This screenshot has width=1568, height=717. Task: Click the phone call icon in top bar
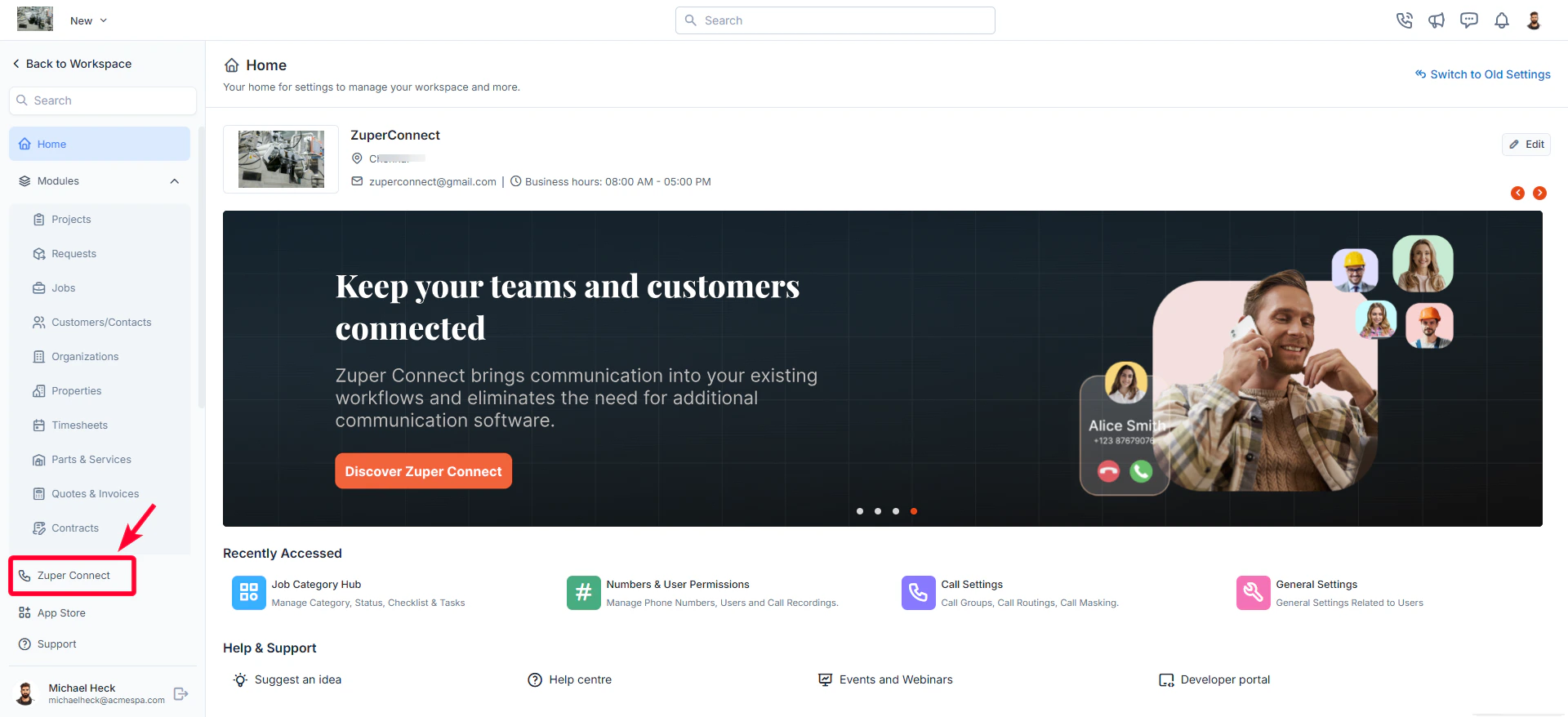pyautogui.click(x=1404, y=20)
